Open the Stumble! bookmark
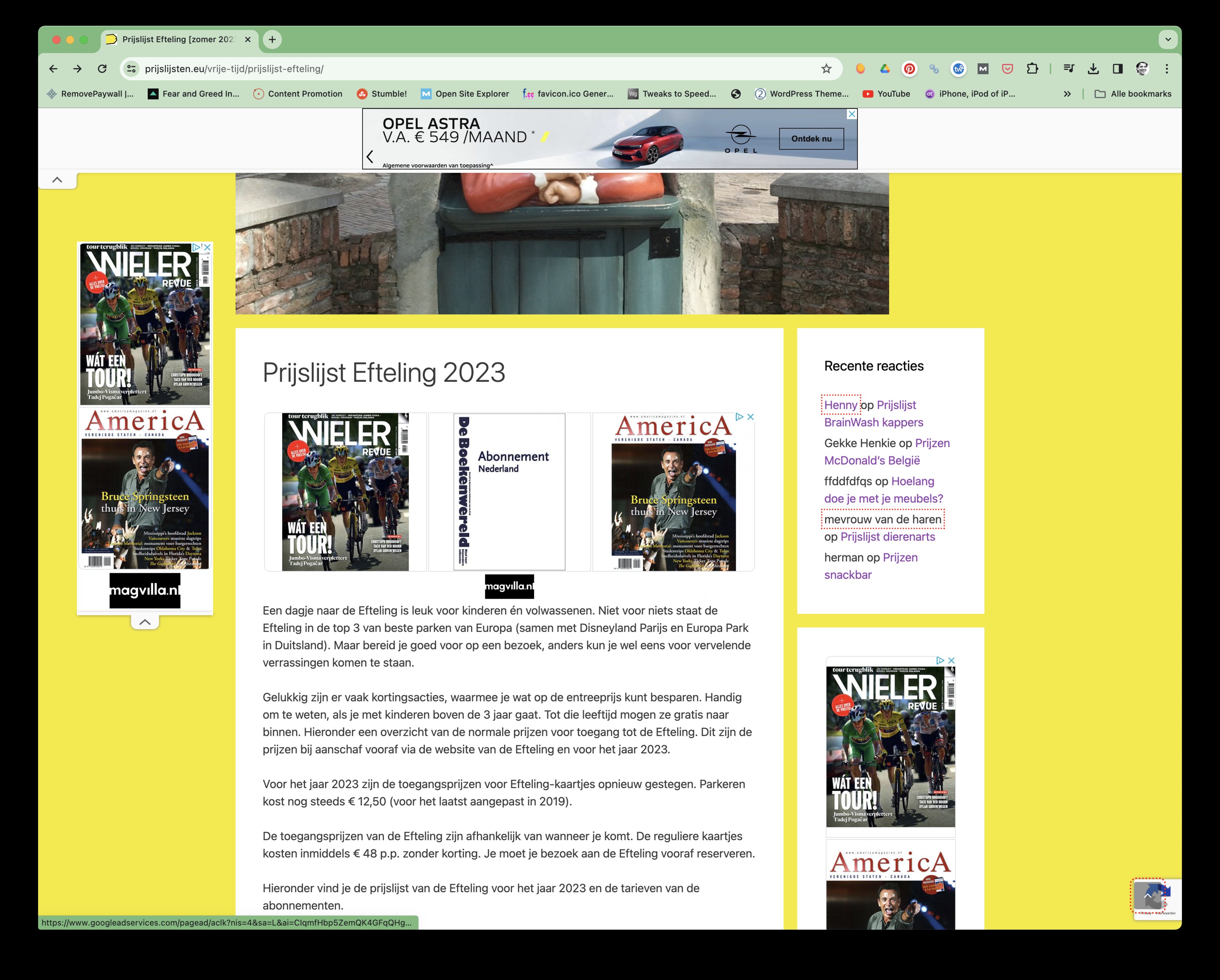 pos(382,94)
